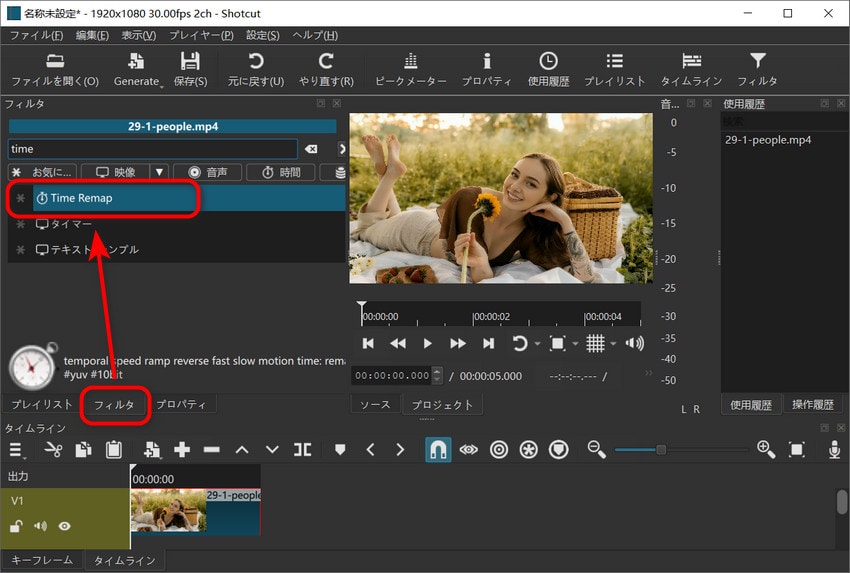Open the ファイル(F) menu

tap(36, 35)
